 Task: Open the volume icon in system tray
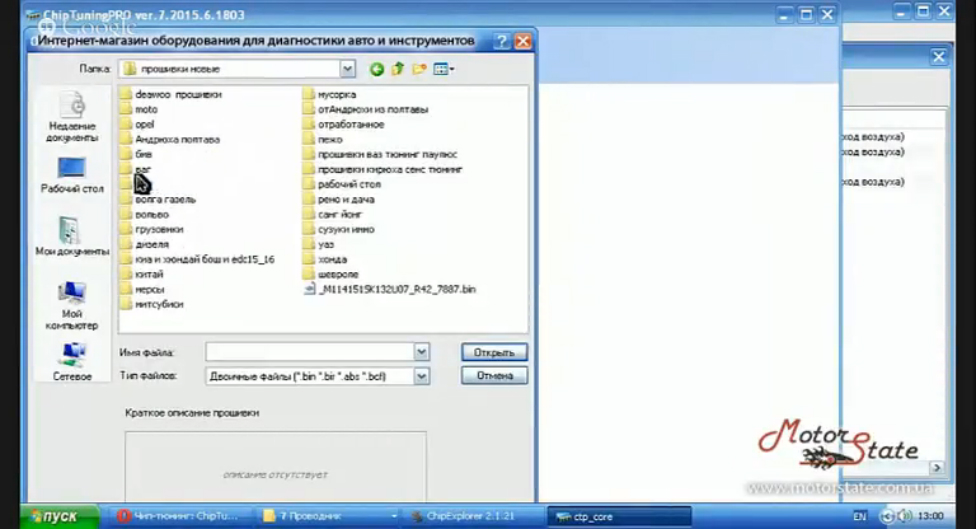coord(904,516)
